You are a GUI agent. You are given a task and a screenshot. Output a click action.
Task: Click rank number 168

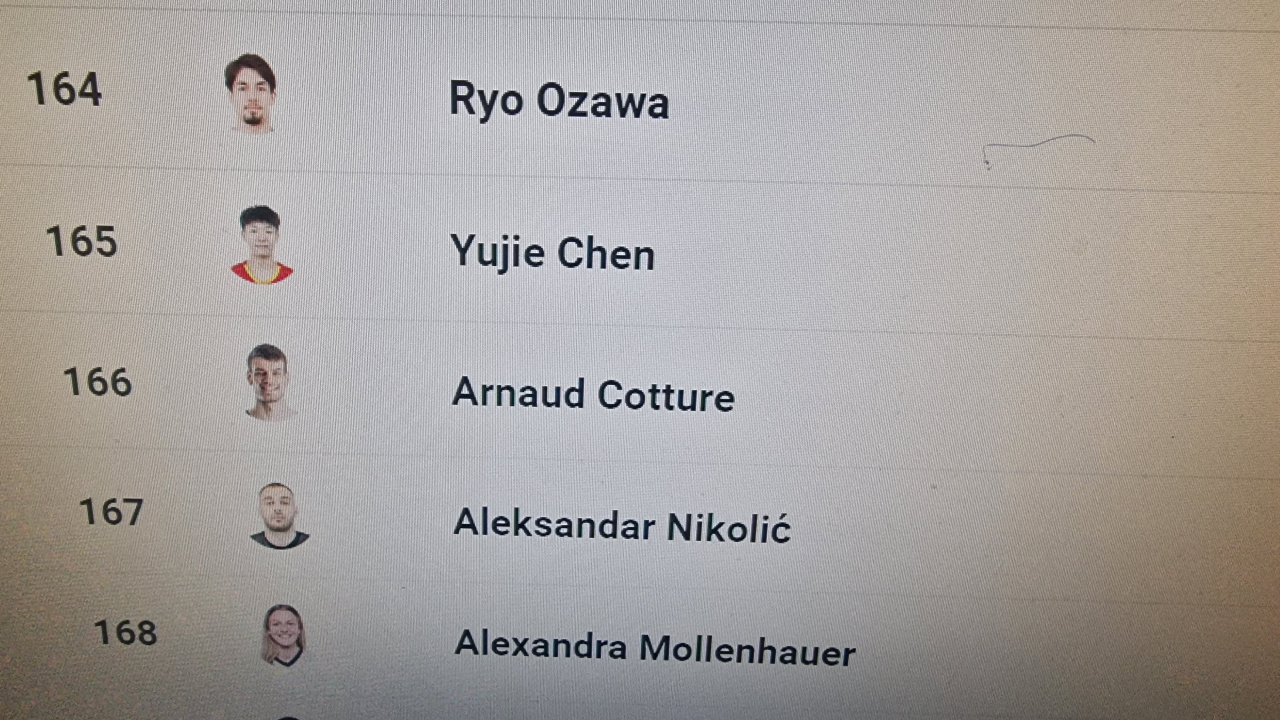pos(125,632)
